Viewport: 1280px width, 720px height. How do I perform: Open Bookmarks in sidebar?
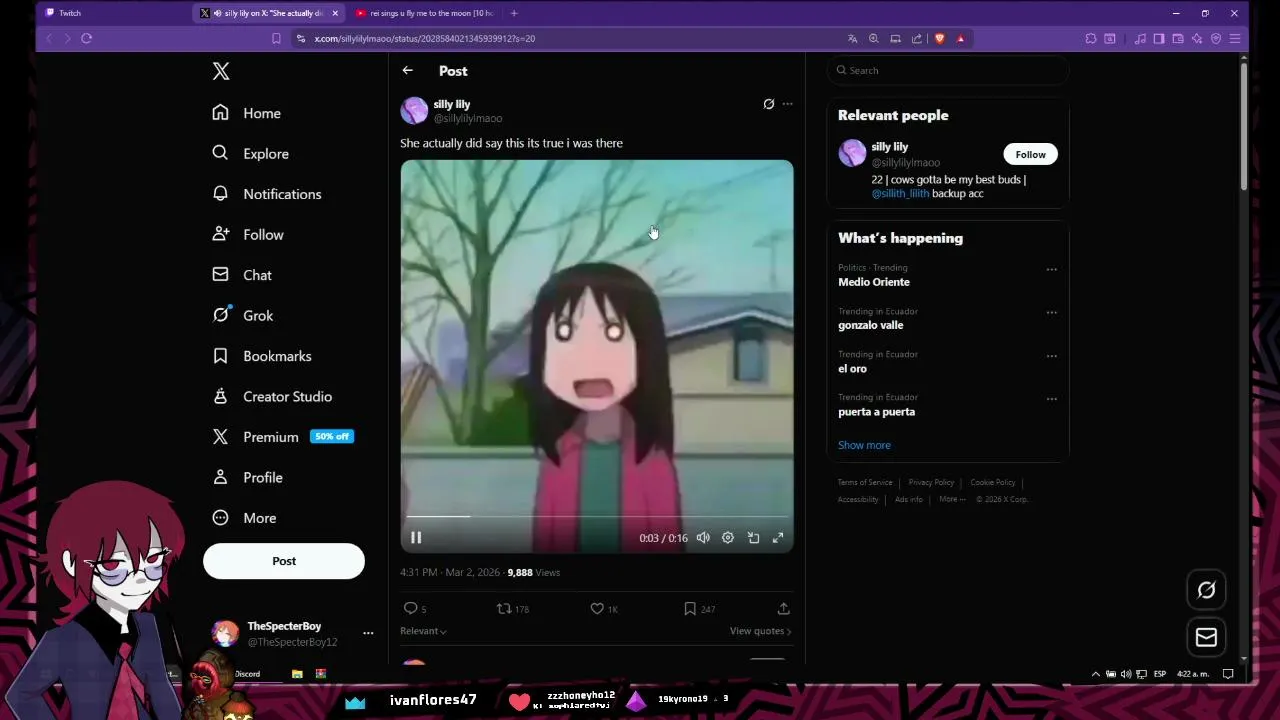pyautogui.click(x=262, y=356)
